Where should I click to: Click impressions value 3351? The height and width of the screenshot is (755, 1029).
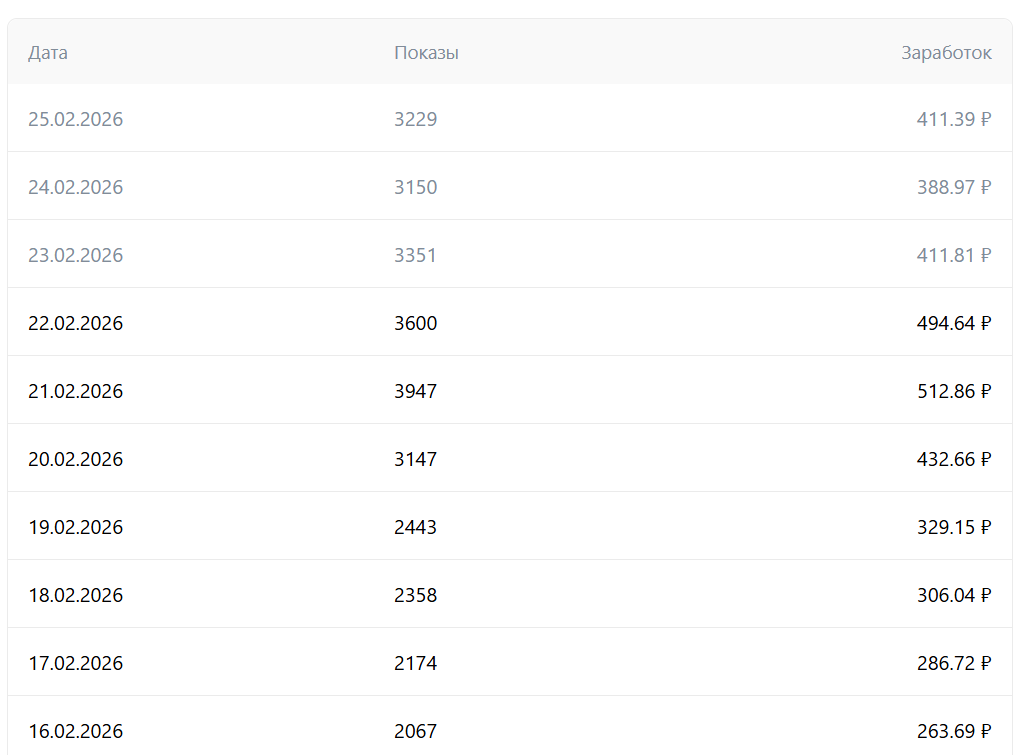(x=416, y=256)
